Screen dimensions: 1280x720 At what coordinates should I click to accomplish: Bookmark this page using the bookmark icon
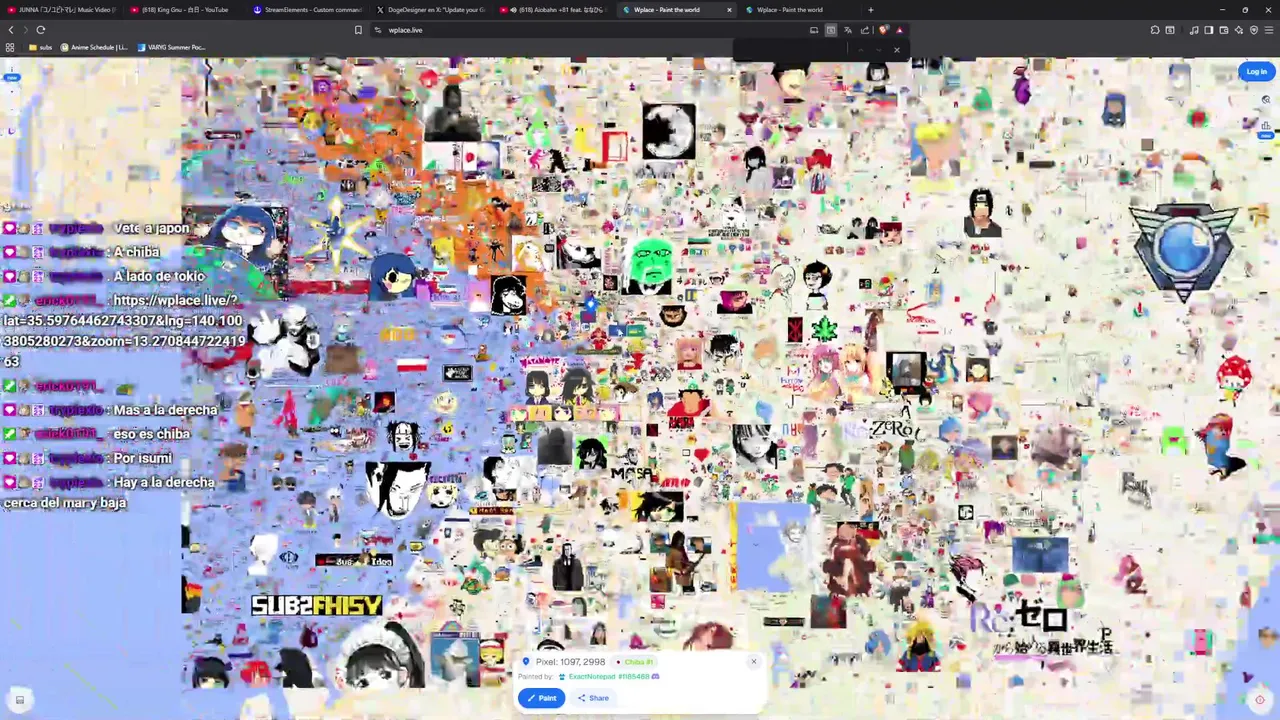358,30
